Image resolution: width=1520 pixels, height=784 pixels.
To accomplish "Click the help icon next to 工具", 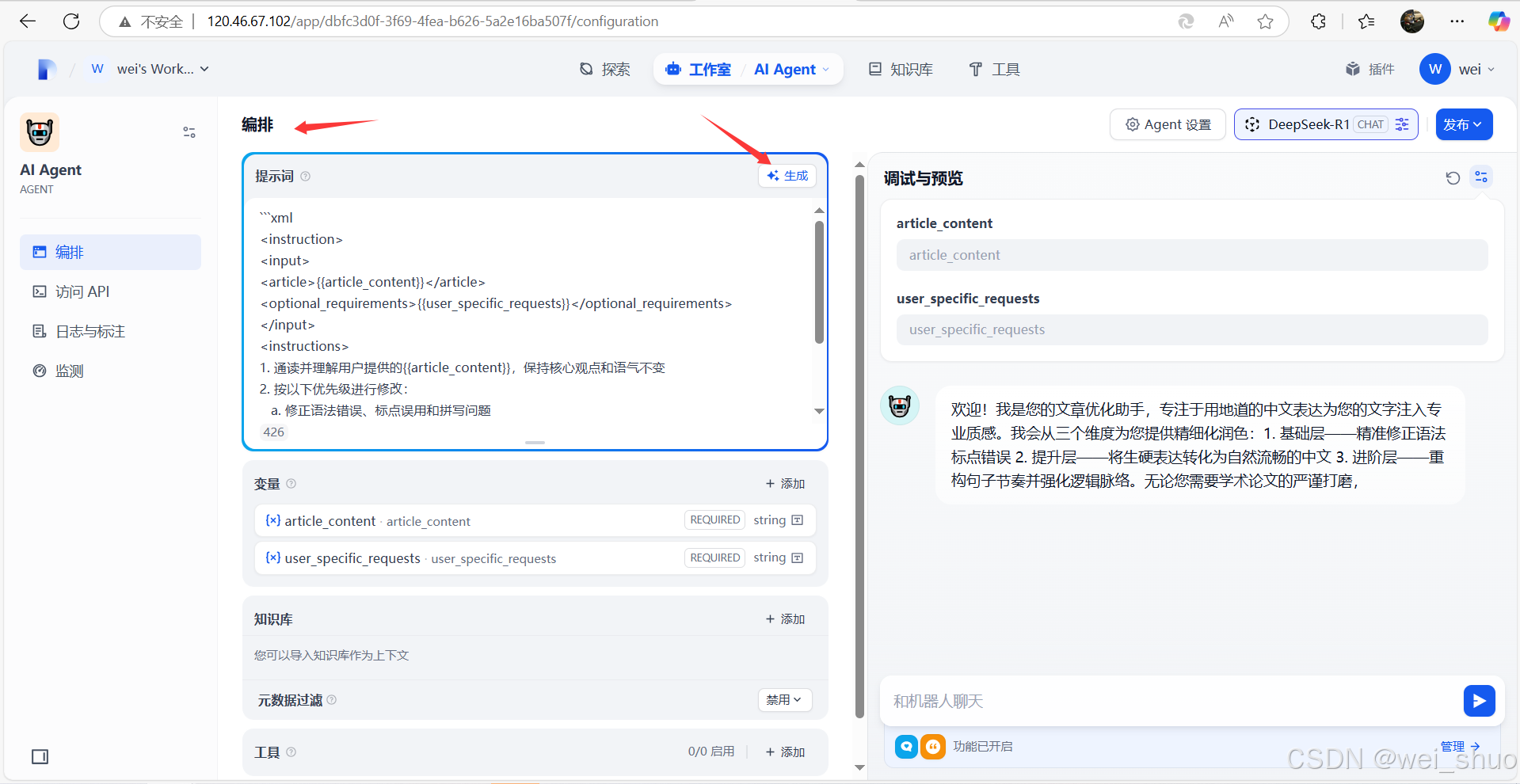I will click(x=291, y=752).
